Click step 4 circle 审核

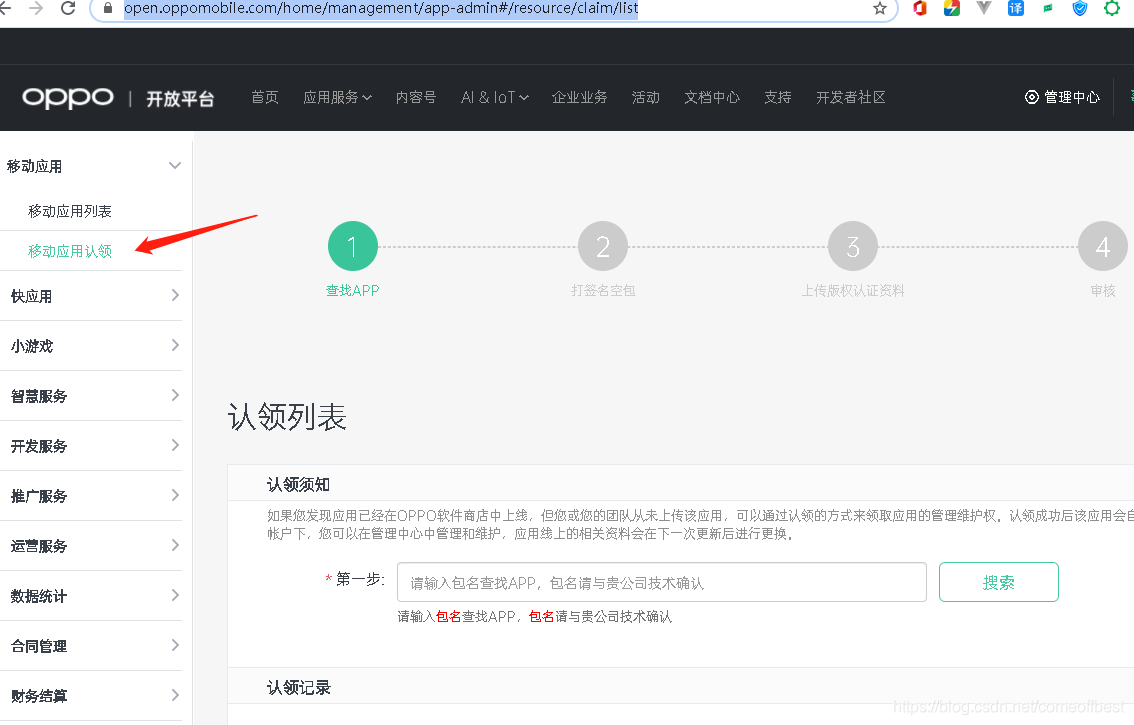pyautogui.click(x=1102, y=246)
